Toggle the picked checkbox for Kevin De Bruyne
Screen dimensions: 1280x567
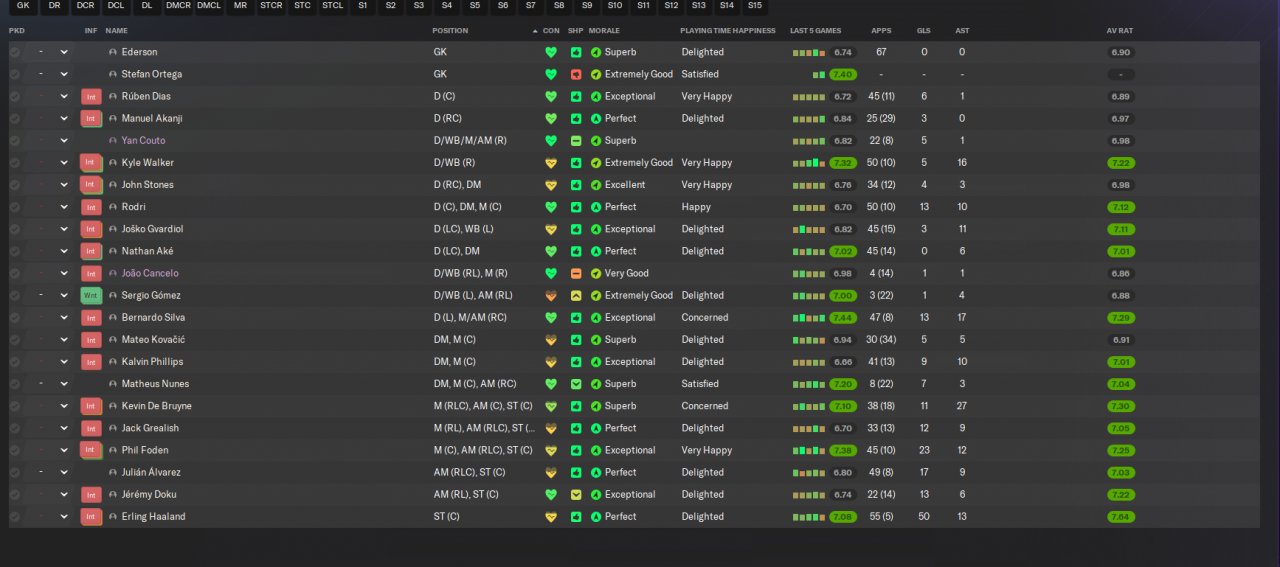pyautogui.click(x=15, y=406)
